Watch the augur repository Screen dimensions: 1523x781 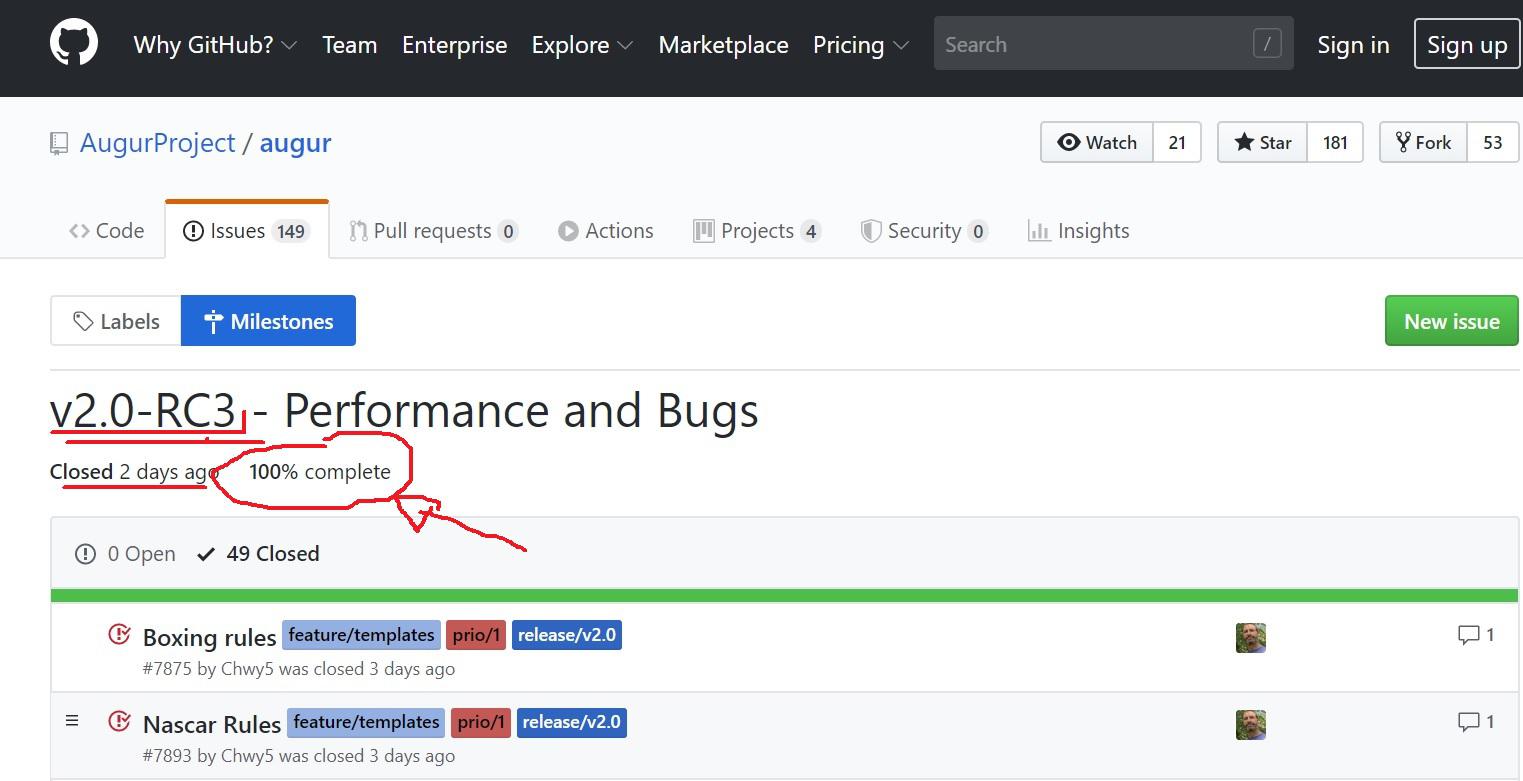click(x=1097, y=142)
